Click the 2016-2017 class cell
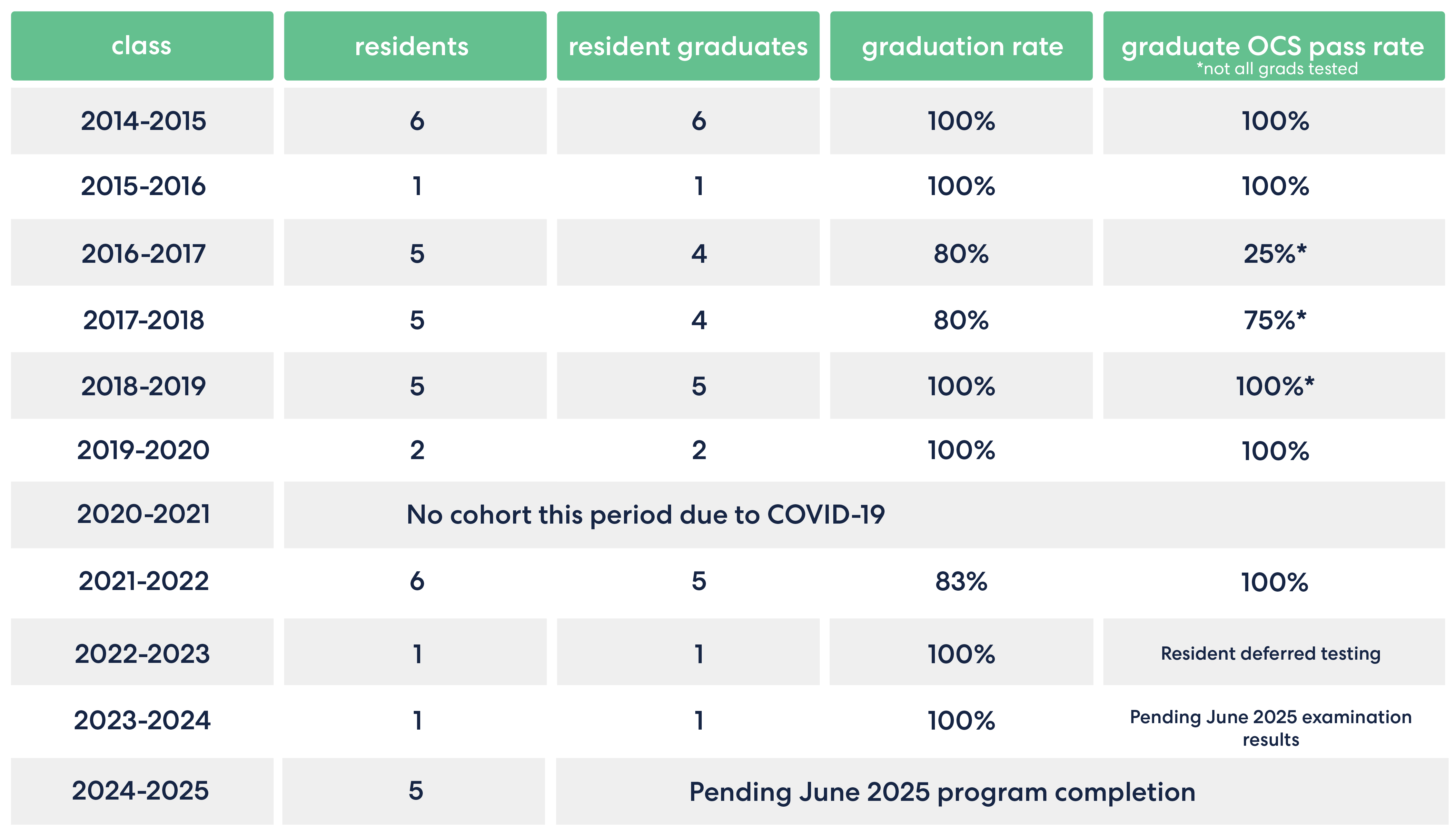 tap(143, 253)
